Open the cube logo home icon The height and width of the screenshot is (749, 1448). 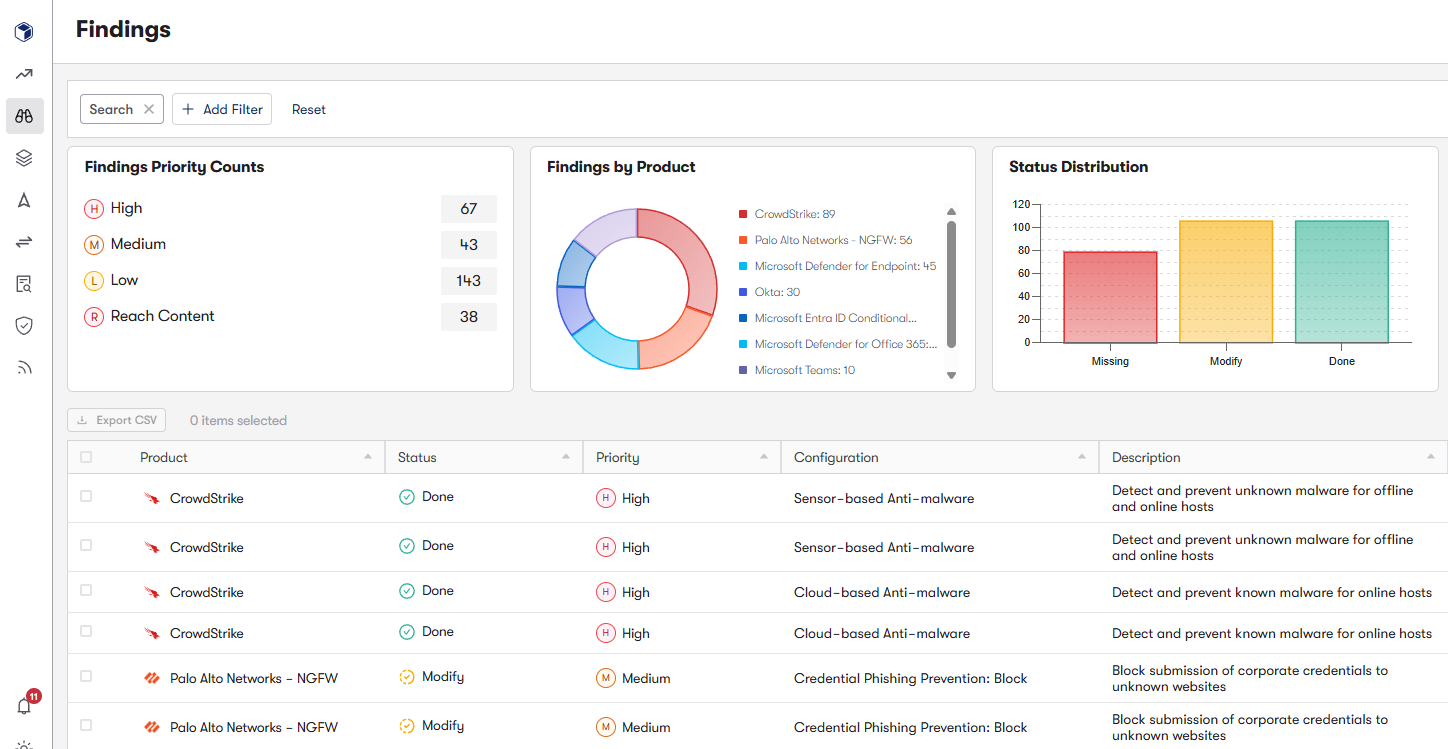(24, 32)
